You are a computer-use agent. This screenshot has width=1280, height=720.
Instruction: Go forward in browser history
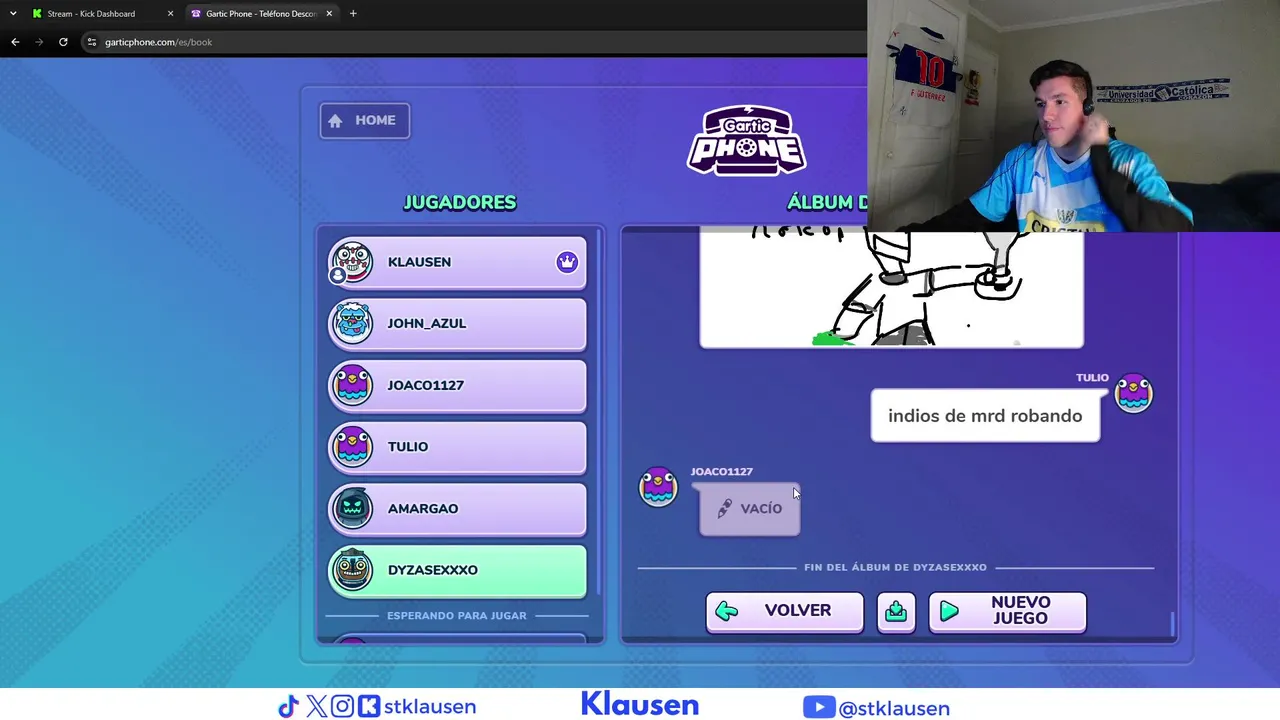39,42
